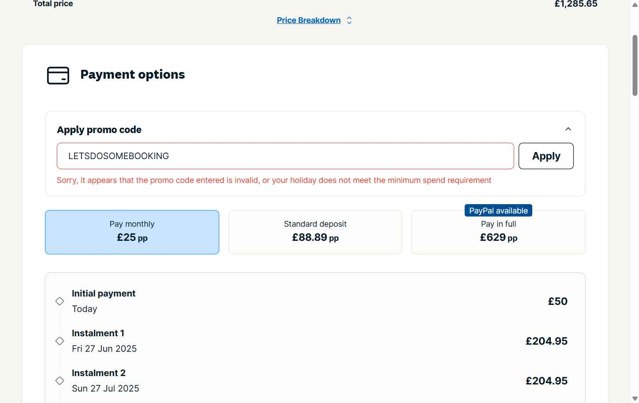
Task: Click the payment card icon beside Payment options
Action: point(58,75)
